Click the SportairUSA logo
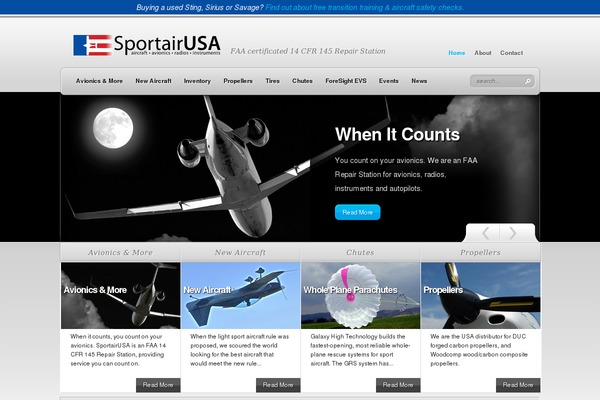Image resolution: width=600 pixels, height=400 pixels. [147, 45]
